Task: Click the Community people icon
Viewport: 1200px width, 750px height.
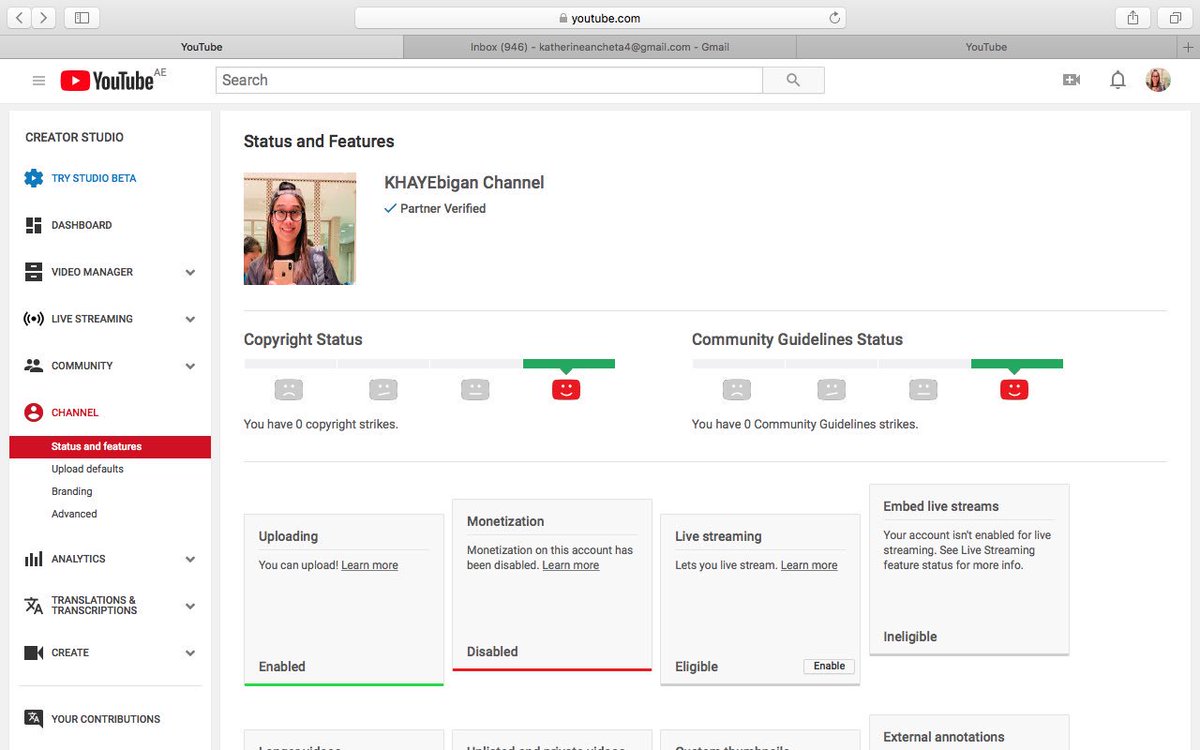Action: pos(34,366)
